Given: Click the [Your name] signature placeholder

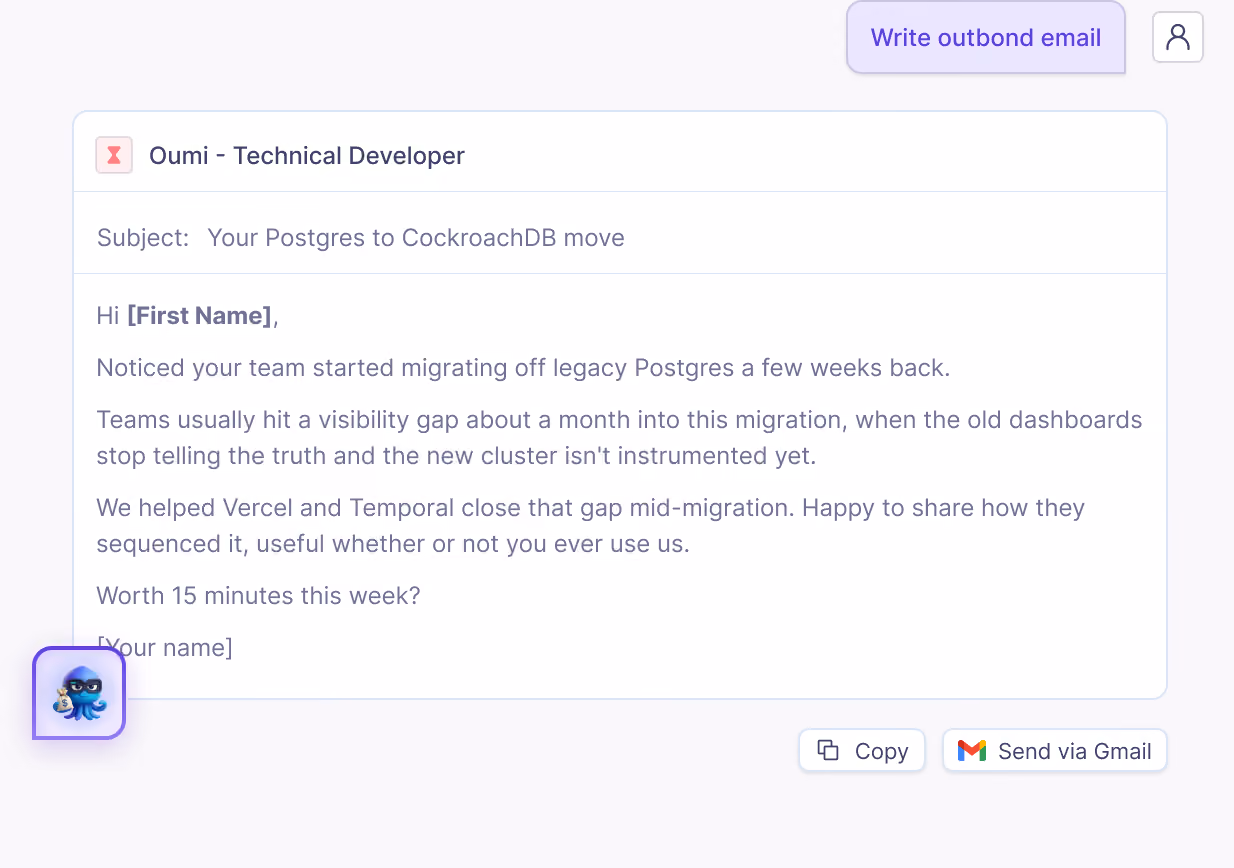Looking at the screenshot, I should pos(165,648).
